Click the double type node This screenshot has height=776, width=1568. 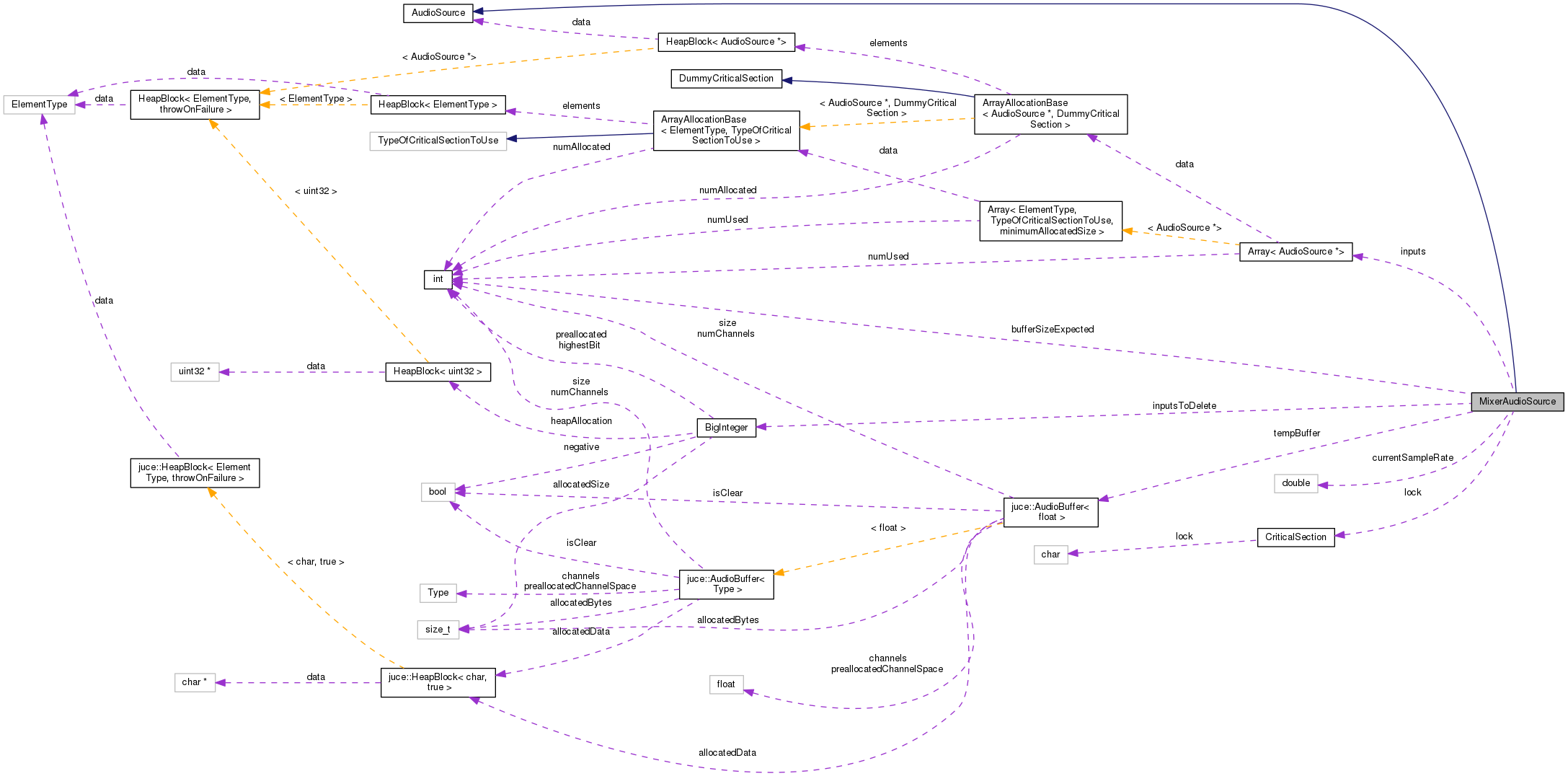(1295, 483)
